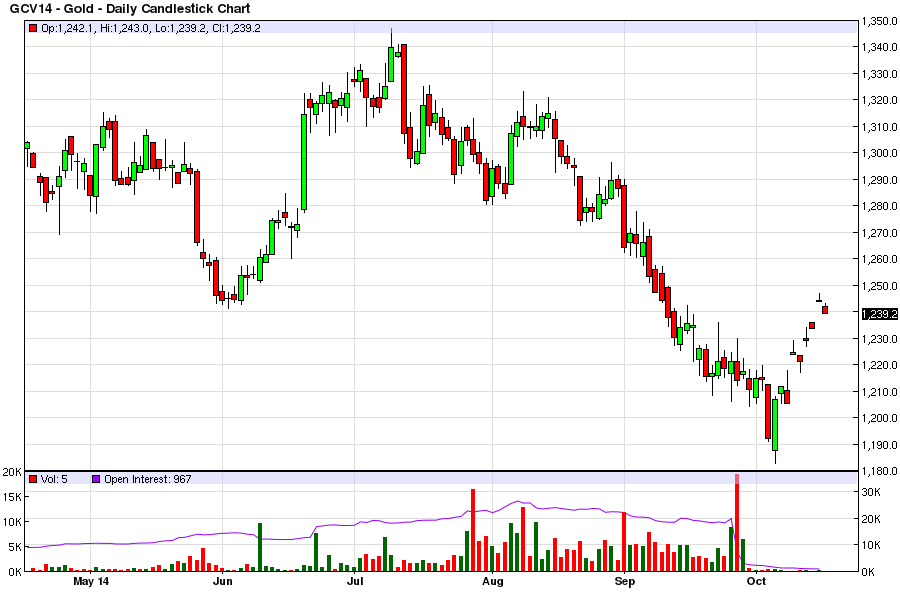This screenshot has height=612, width=900.
Task: Click the Aug date axis label
Action: pos(492,581)
